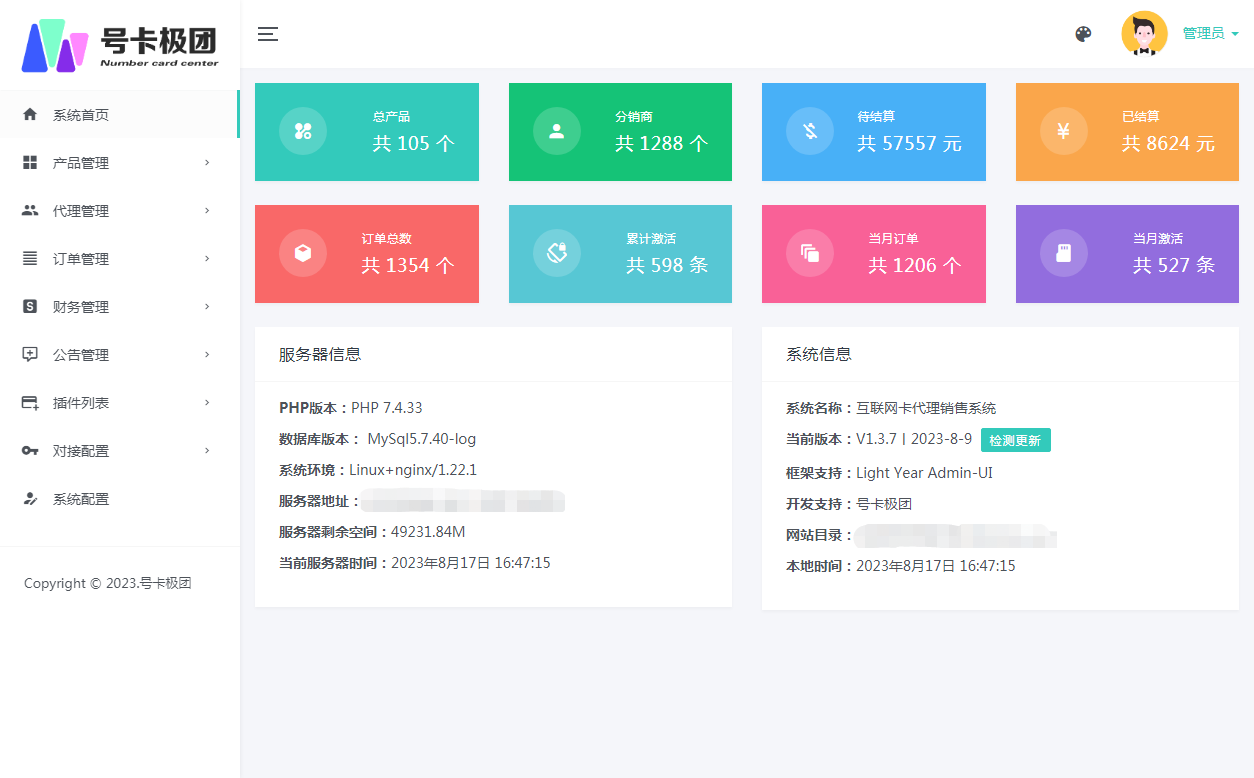
Task: Click the key icon beside 对接配置
Action: pos(30,451)
